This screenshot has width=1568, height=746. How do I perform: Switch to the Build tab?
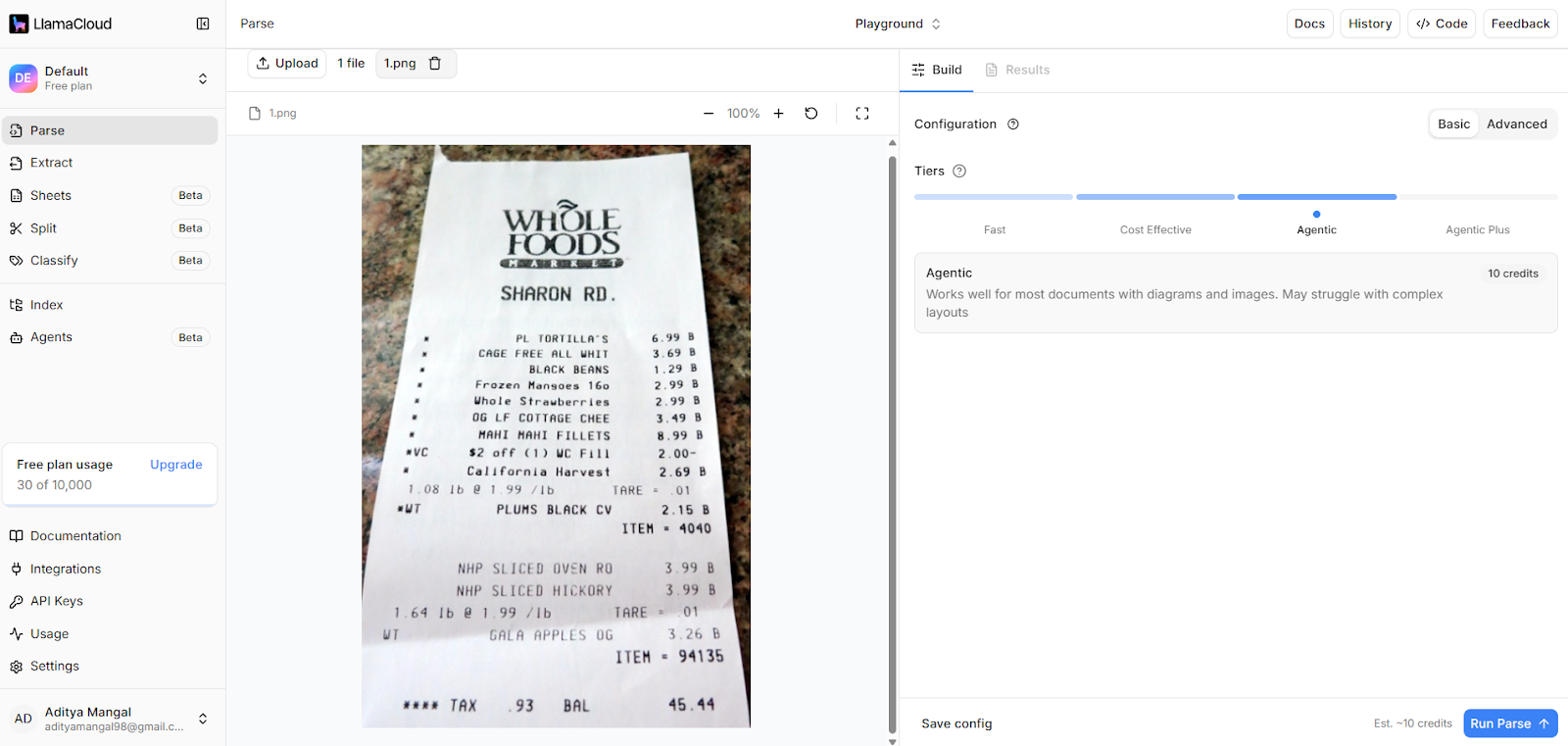[x=937, y=70]
